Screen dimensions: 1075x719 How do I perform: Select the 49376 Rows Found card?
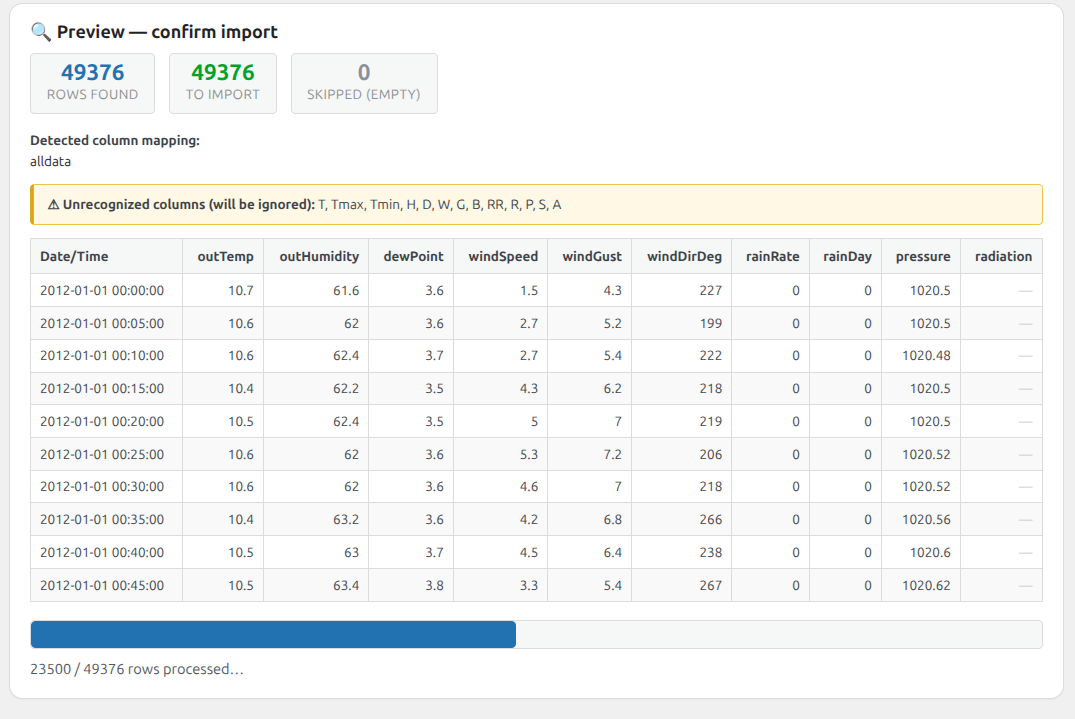tap(93, 84)
